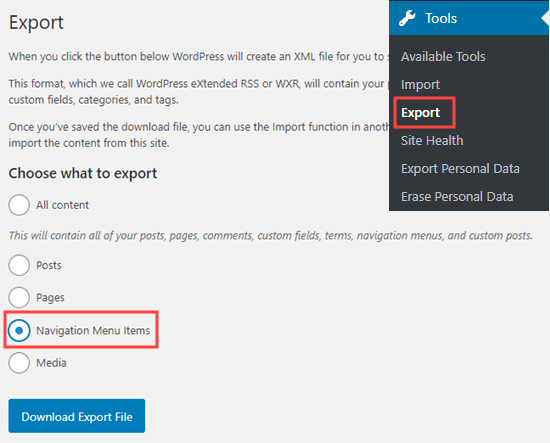Select the Media radio button

pos(19,363)
